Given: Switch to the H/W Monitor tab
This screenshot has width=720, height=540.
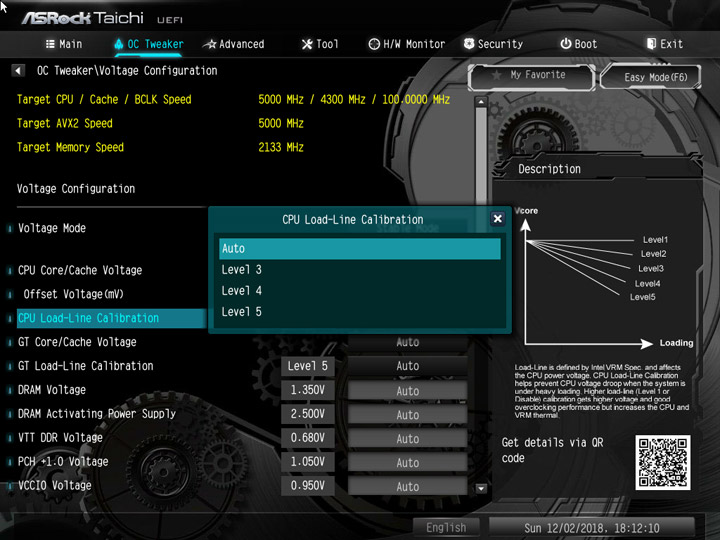Looking at the screenshot, I should 407,44.
